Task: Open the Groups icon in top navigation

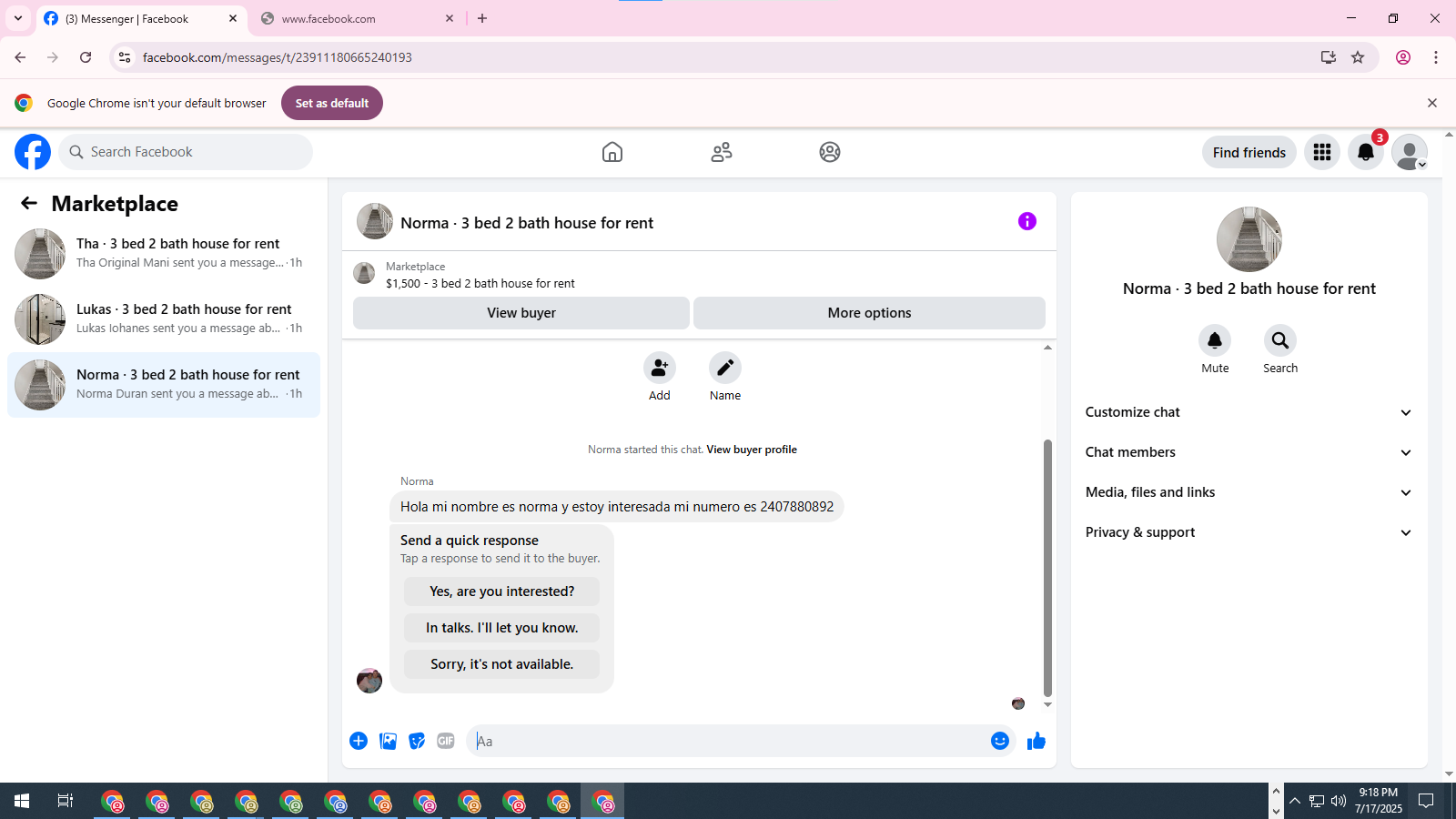Action: tap(830, 152)
